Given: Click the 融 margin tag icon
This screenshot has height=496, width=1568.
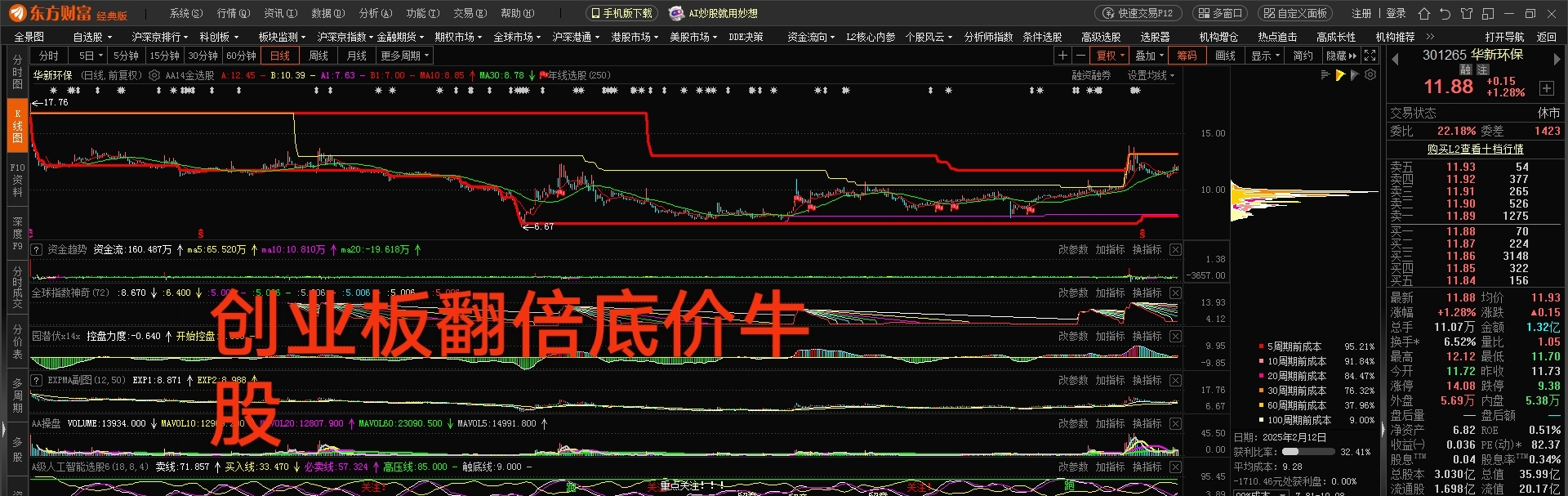Looking at the screenshot, I should pos(1466,70).
